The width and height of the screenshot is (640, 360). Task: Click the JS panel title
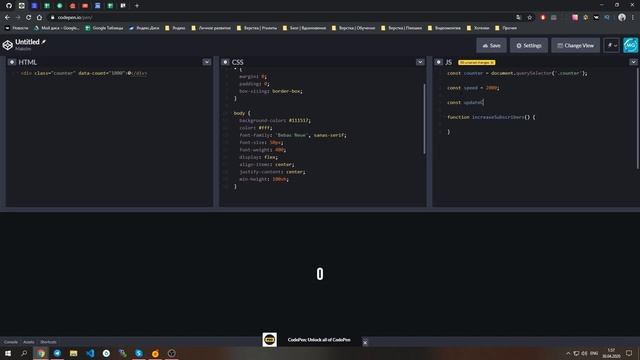[x=449, y=62]
